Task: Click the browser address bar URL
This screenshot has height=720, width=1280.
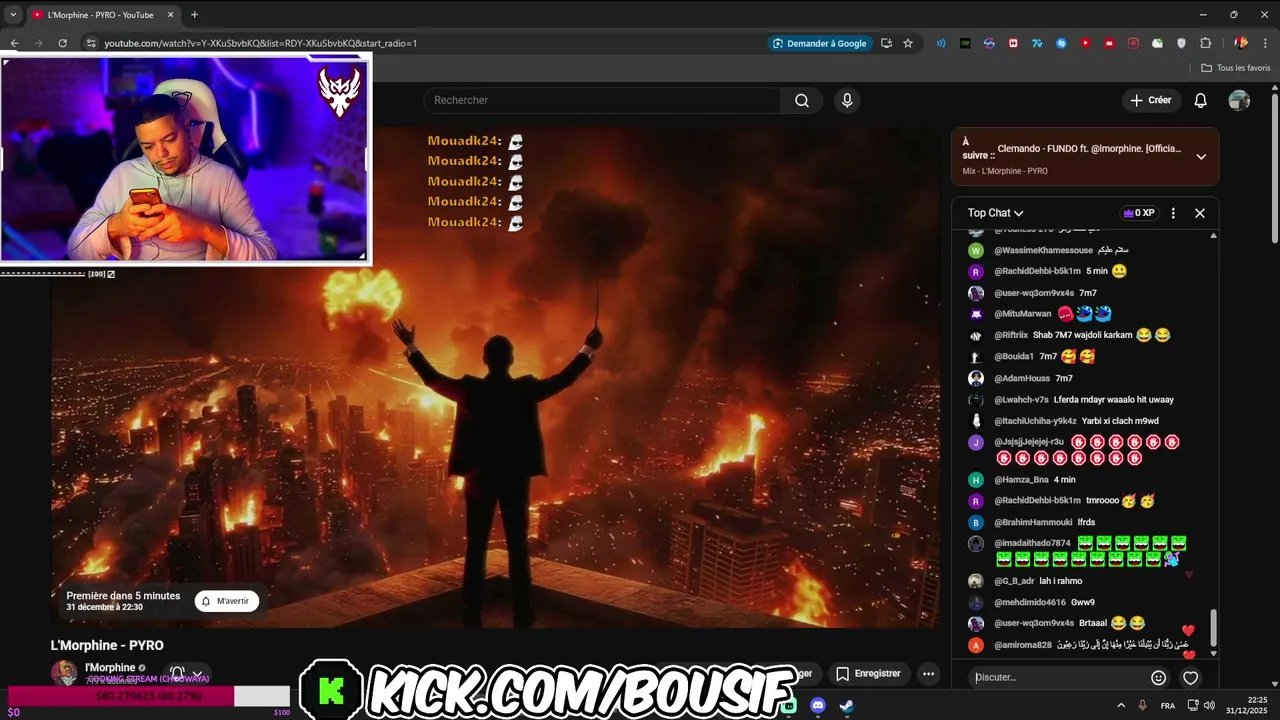Action: (261, 43)
